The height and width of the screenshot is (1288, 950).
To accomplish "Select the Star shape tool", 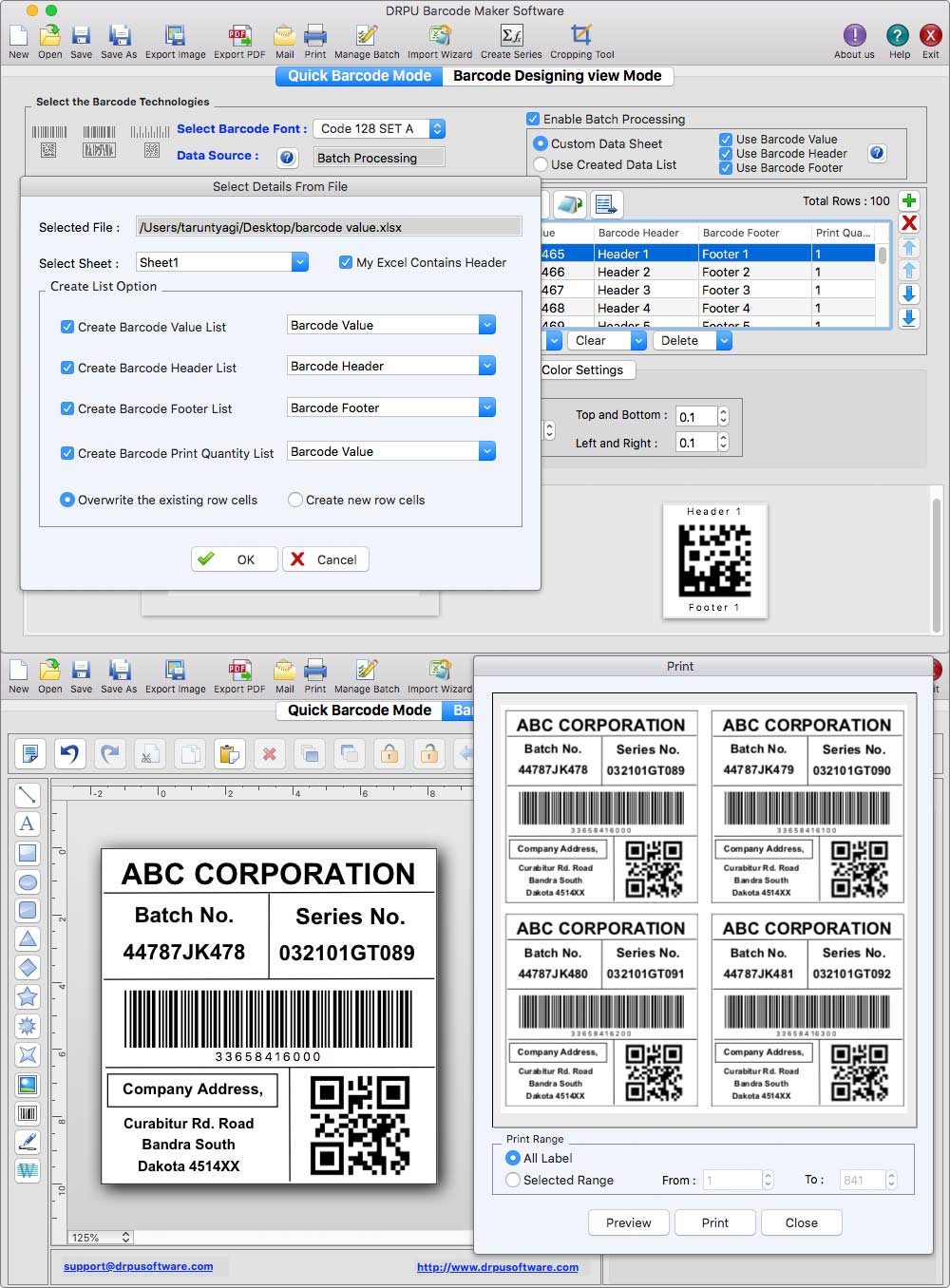I will (28, 996).
